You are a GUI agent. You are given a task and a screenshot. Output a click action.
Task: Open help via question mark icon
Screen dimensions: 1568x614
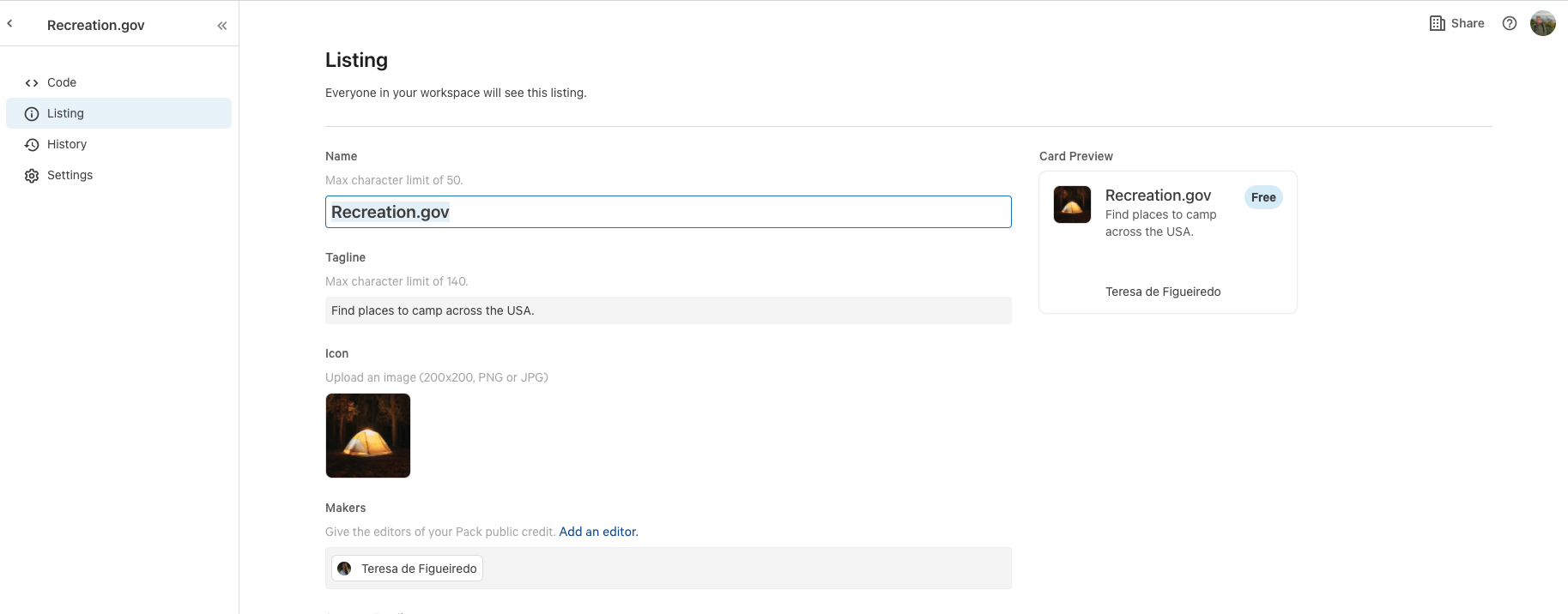pos(1510,23)
